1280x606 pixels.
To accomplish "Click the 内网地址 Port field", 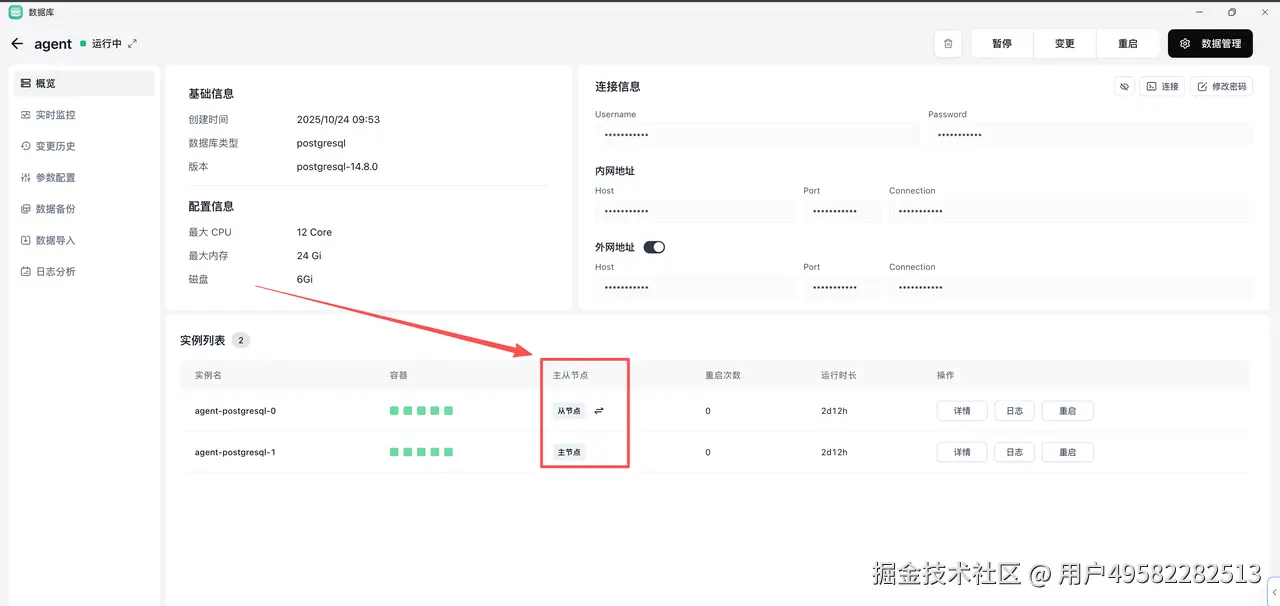I will click(x=842, y=212).
